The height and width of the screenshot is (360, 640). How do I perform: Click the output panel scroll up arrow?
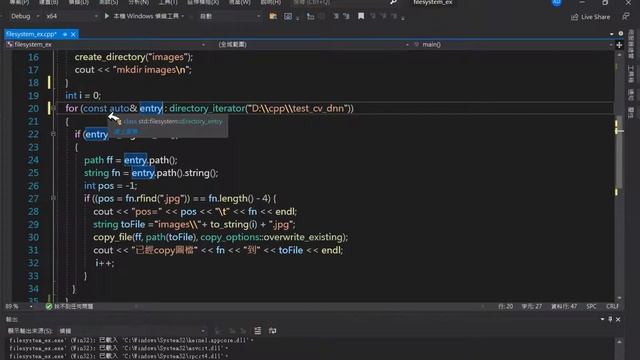point(619,342)
